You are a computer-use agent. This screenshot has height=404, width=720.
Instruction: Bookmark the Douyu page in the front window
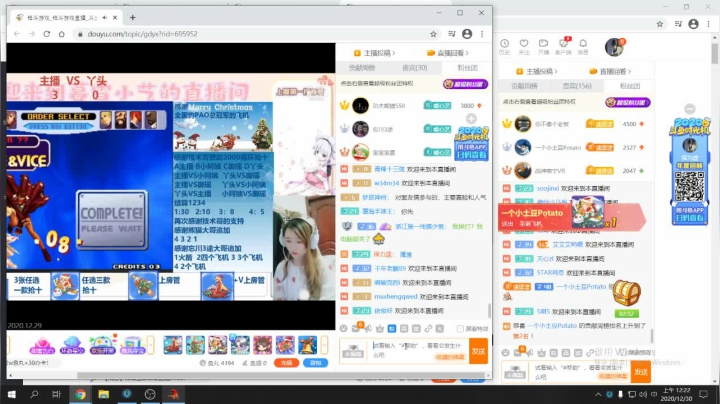click(433, 34)
